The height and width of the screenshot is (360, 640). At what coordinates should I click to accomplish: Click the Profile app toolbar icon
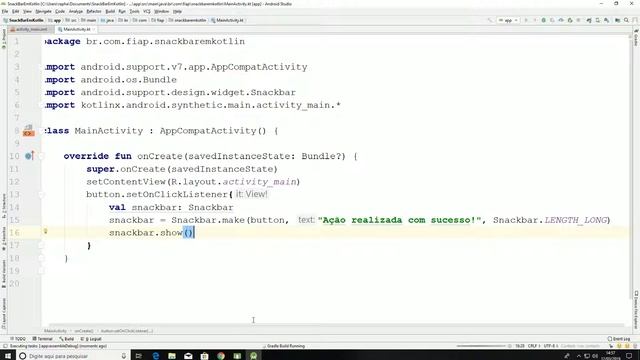(x=561, y=20)
